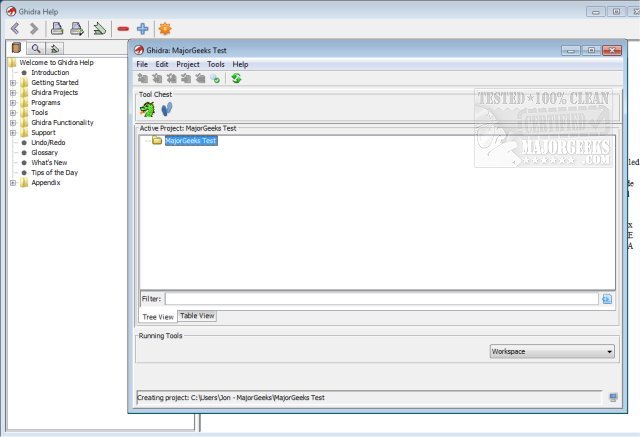Close the Ghidra MajorGeeks Test window
640x437 pixels.
(x=612, y=51)
